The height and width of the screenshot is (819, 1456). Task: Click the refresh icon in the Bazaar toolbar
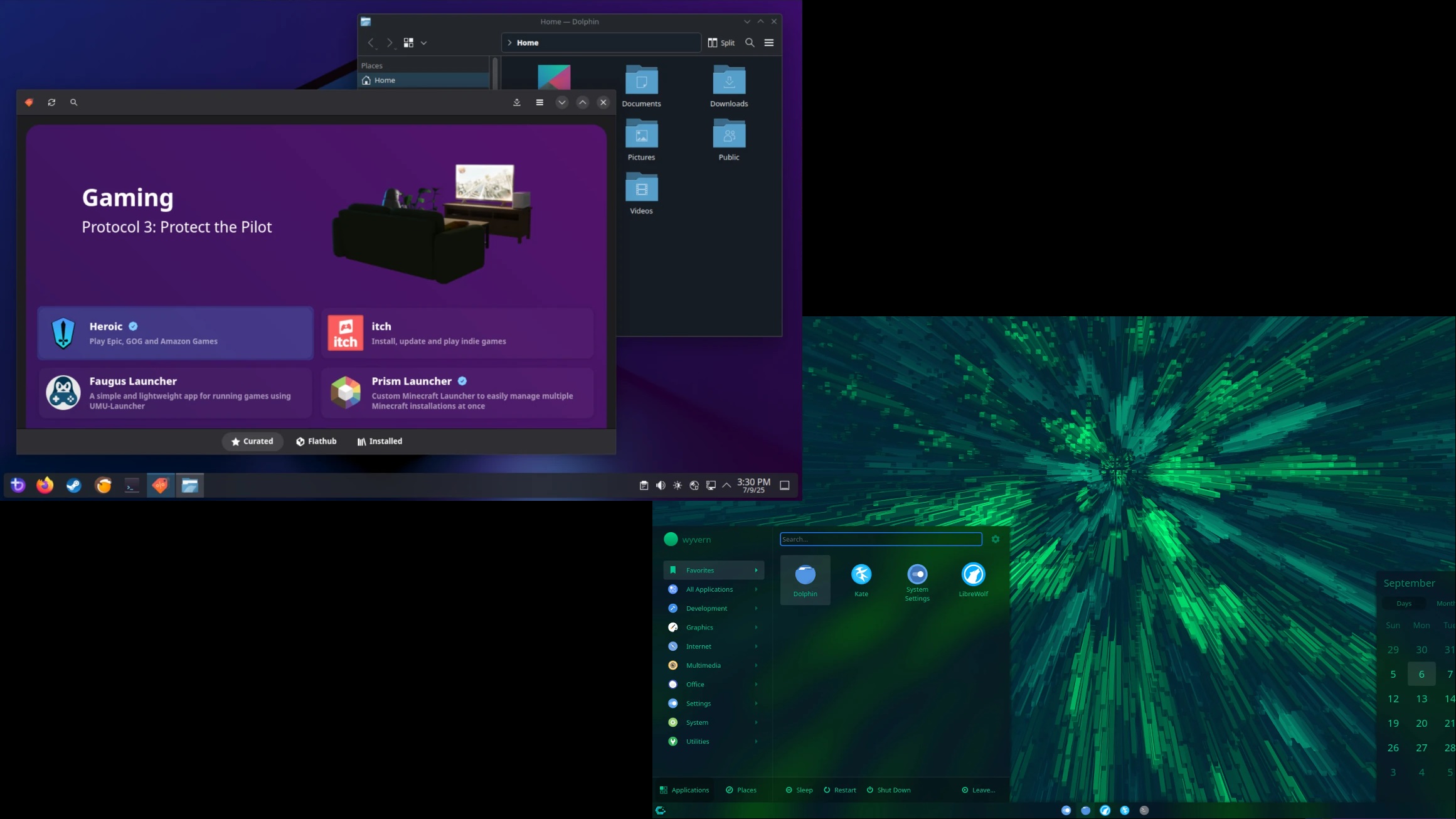pyautogui.click(x=51, y=102)
